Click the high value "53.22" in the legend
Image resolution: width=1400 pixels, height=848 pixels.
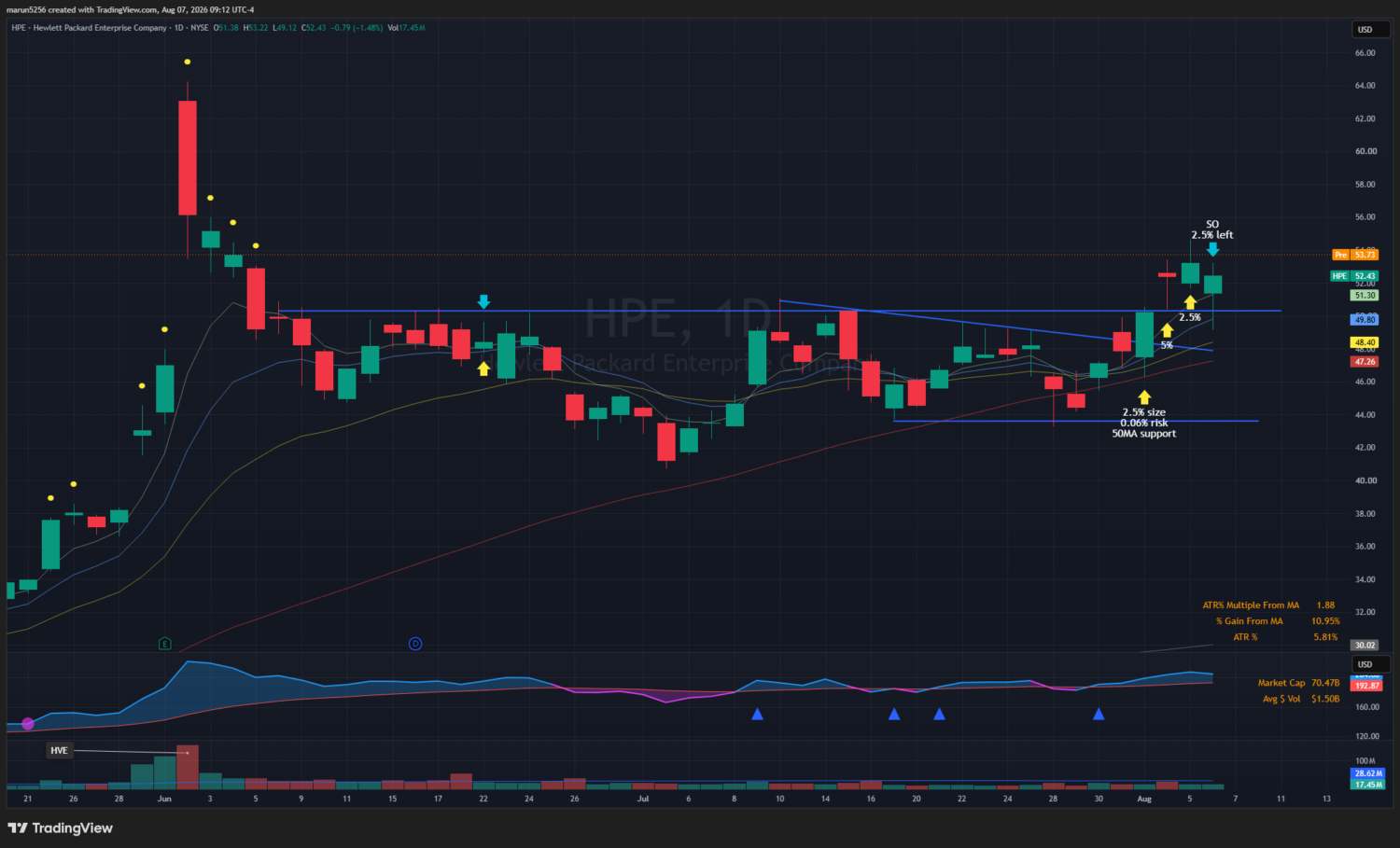pyautogui.click(x=259, y=28)
